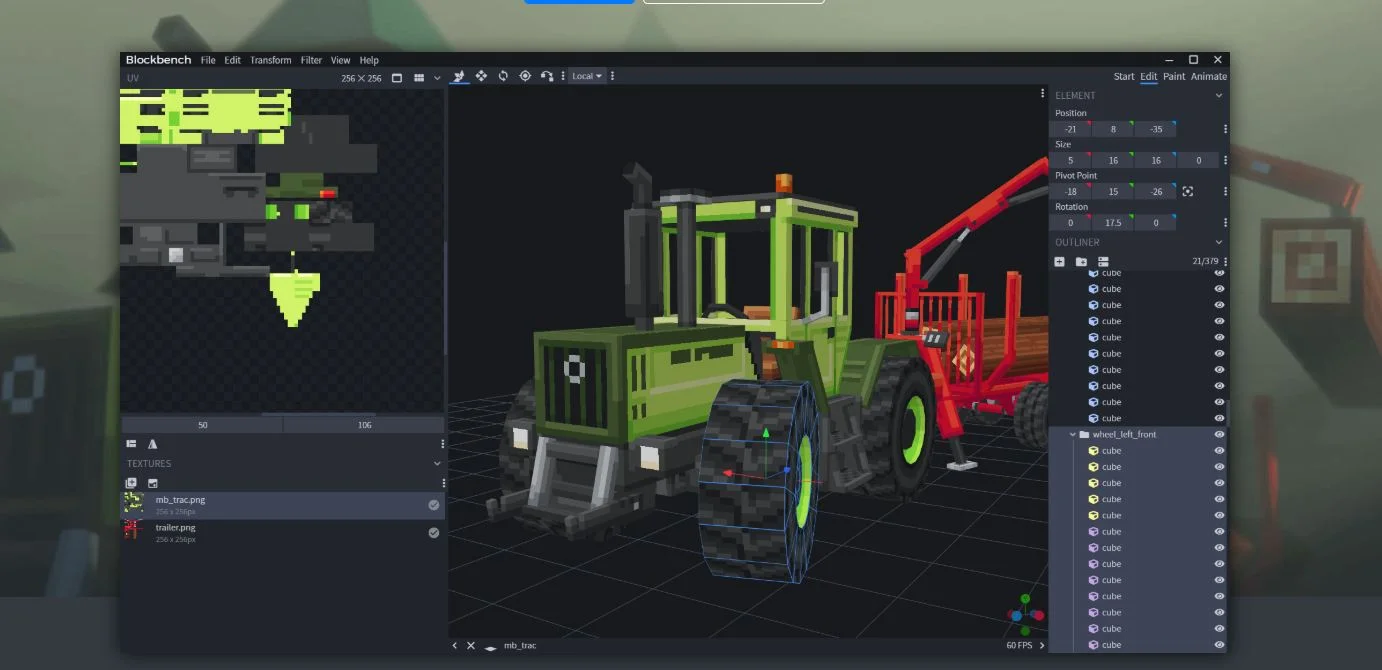Click the import texture icon under Textures
Viewport: 1382px width, 670px height.
(x=131, y=483)
